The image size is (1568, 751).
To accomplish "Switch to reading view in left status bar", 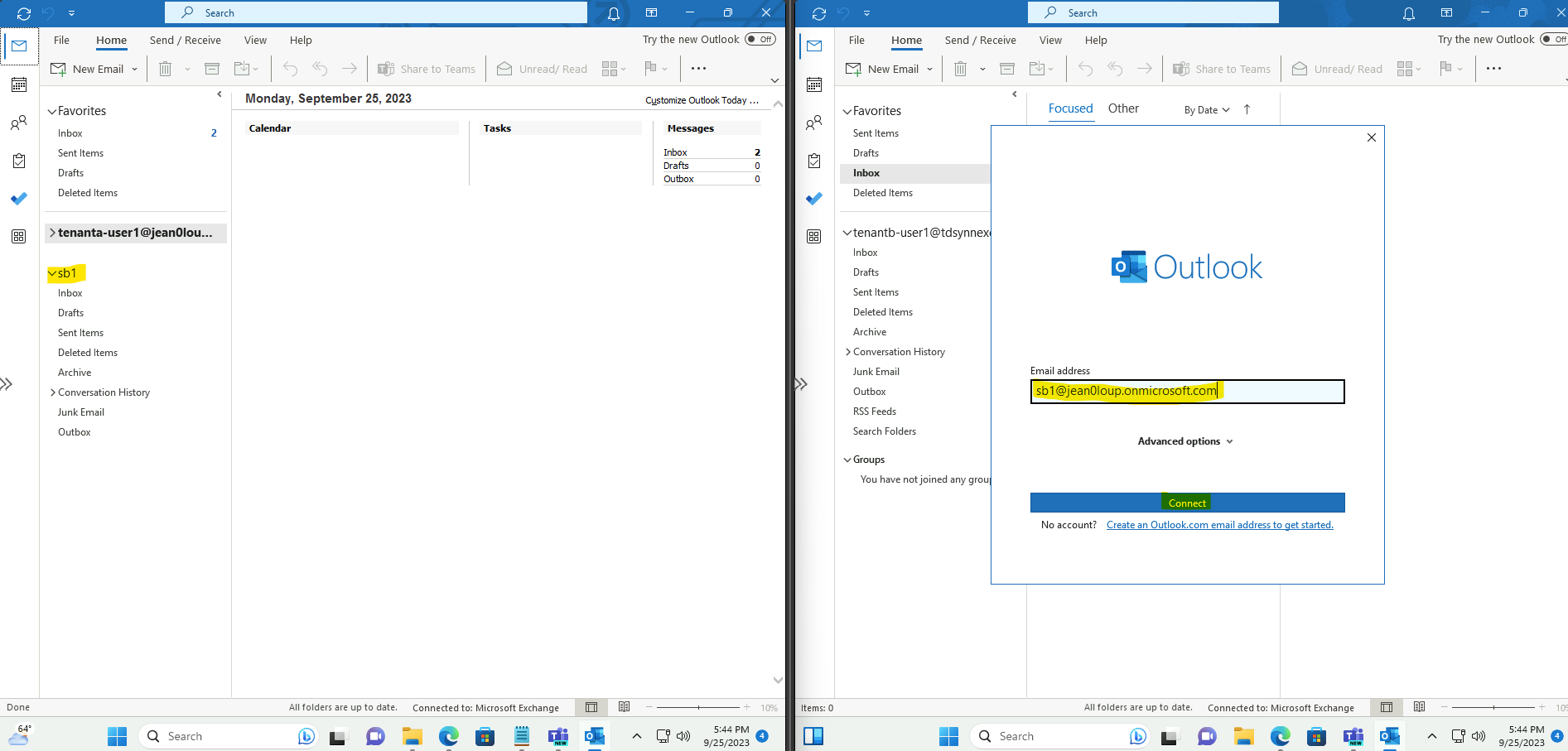I will coord(625,707).
